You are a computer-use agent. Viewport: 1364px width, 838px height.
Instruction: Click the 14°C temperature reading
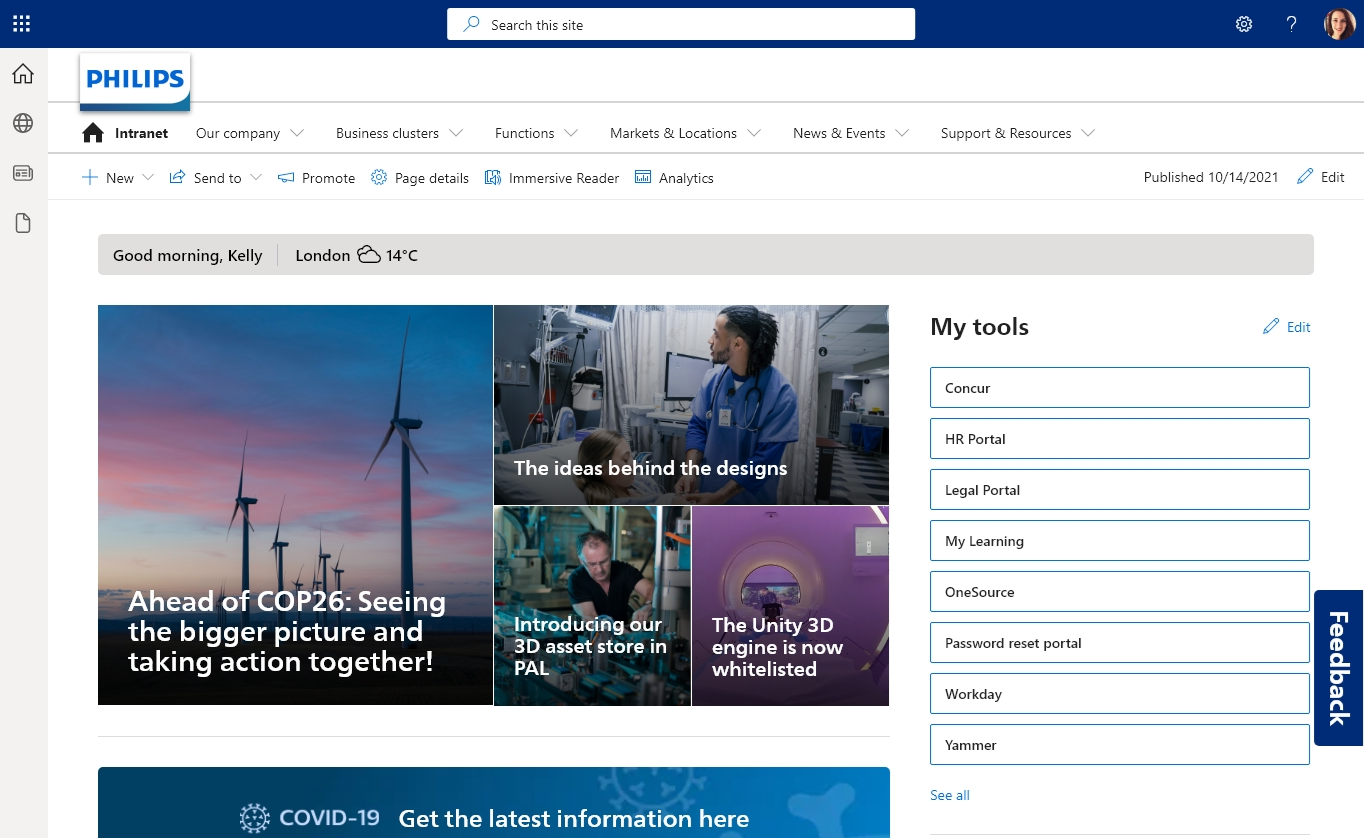pyautogui.click(x=402, y=255)
